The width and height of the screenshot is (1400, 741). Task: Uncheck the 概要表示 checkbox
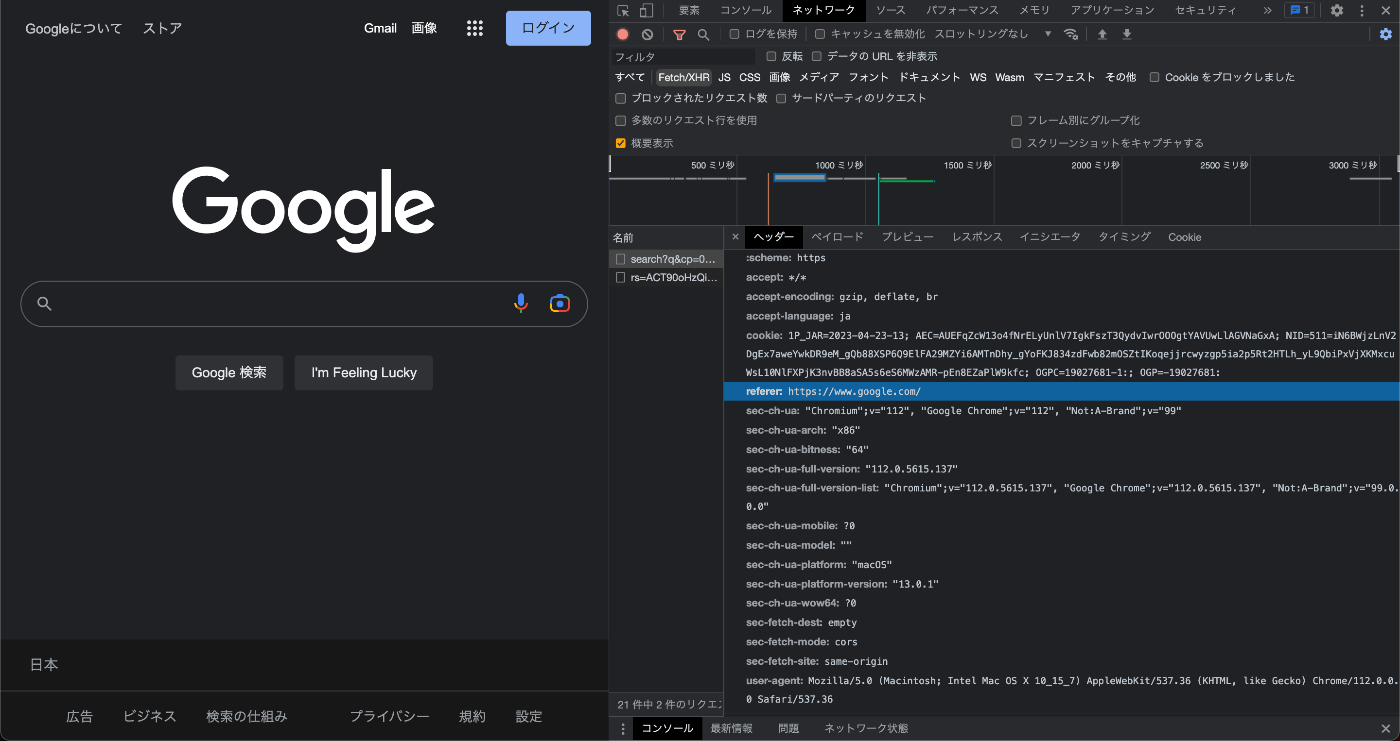coord(621,143)
